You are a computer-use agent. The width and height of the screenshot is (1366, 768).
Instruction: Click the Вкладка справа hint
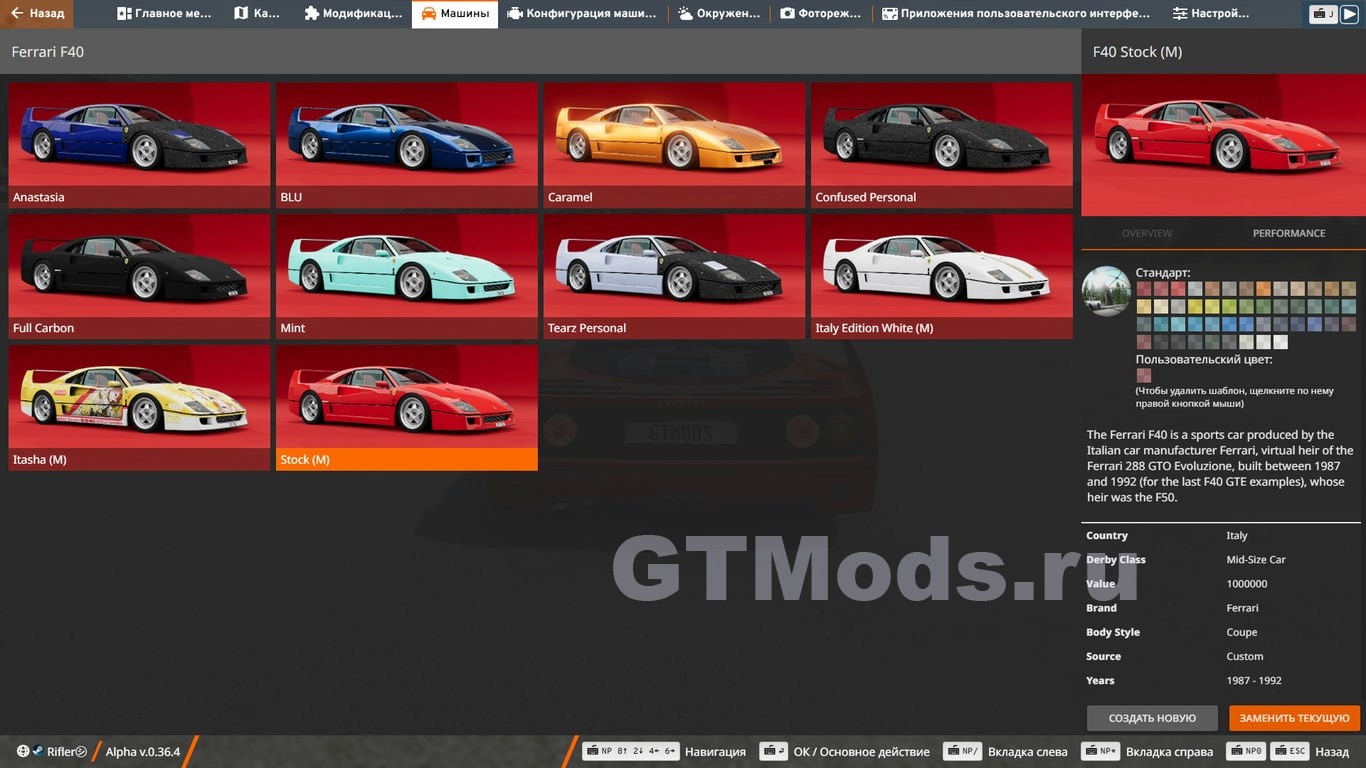pyautogui.click(x=1169, y=752)
